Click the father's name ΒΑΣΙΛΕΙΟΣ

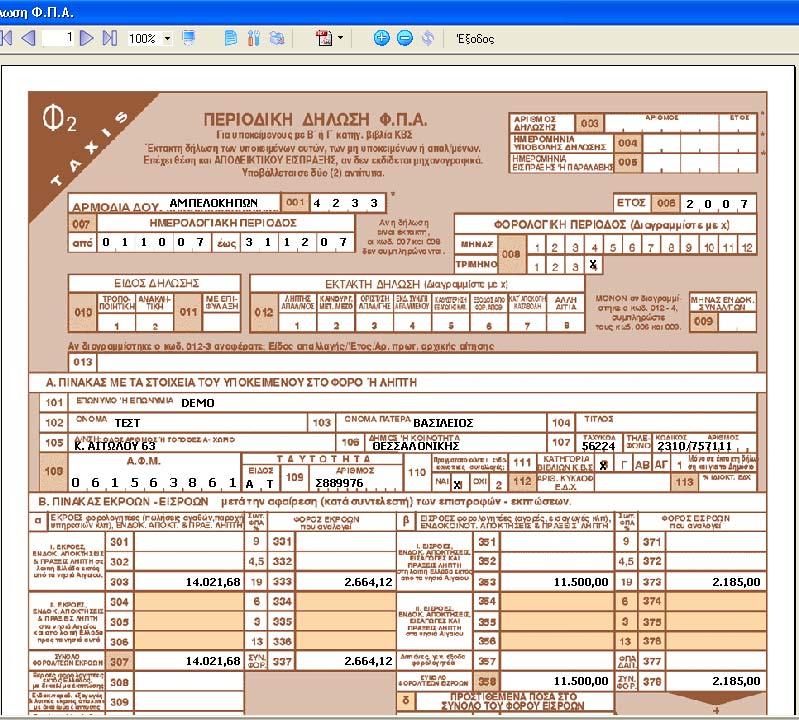pos(443,423)
